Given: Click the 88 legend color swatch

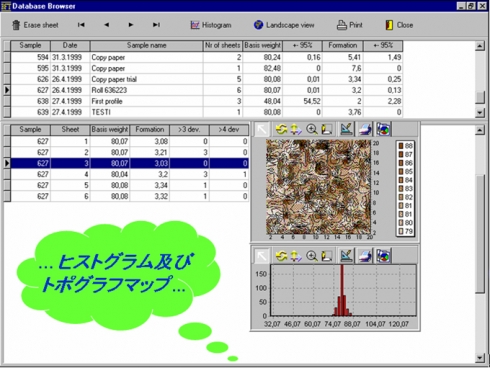Looking at the screenshot, I should coord(401,146).
